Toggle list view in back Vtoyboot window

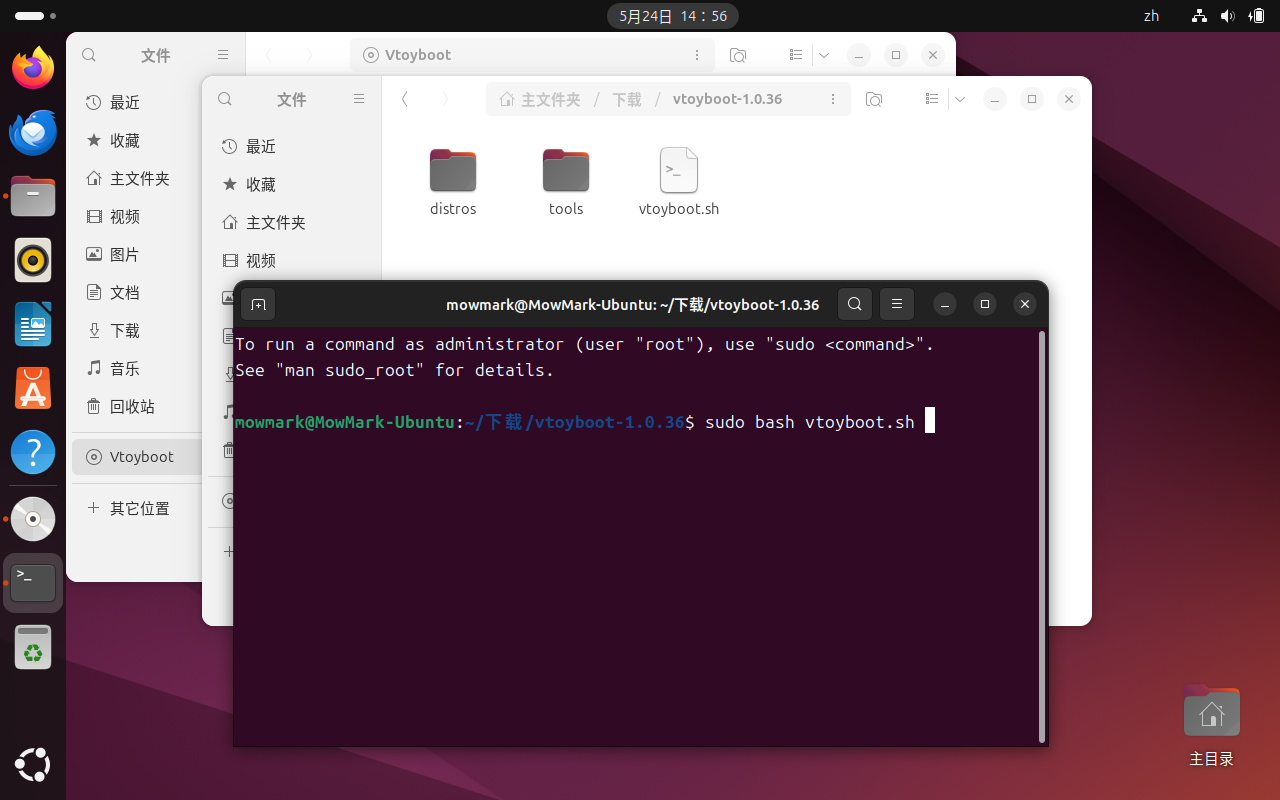796,55
